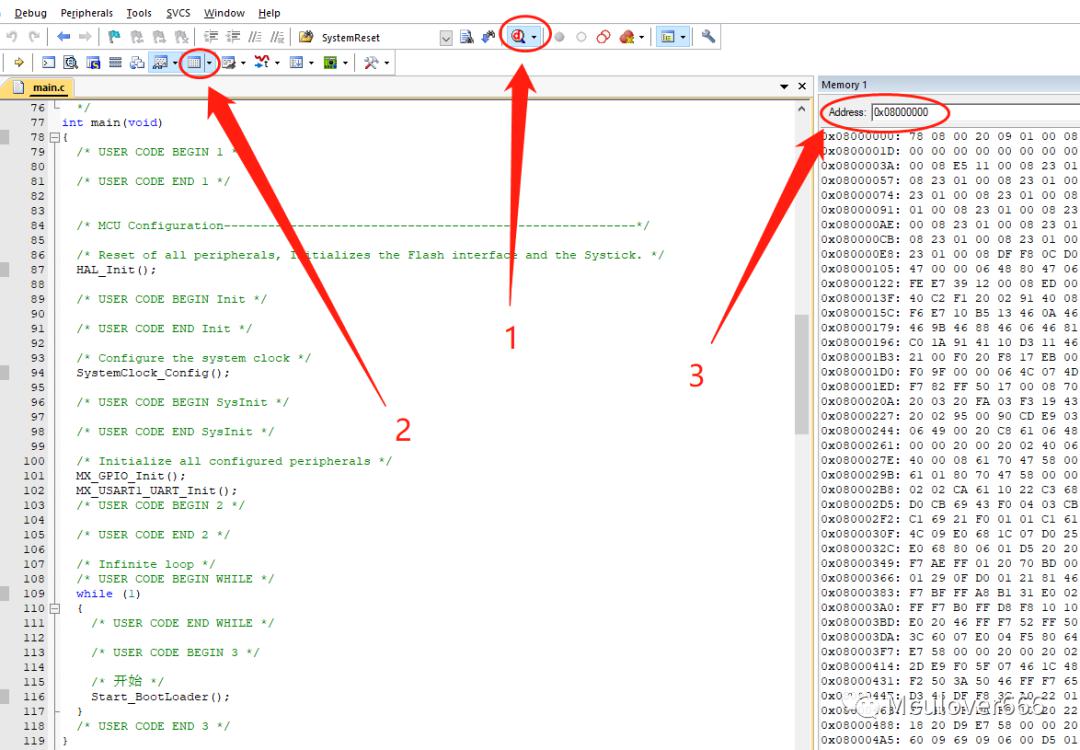The image size is (1080, 750).
Task: Click the indent selected lines icon
Action: [211, 37]
